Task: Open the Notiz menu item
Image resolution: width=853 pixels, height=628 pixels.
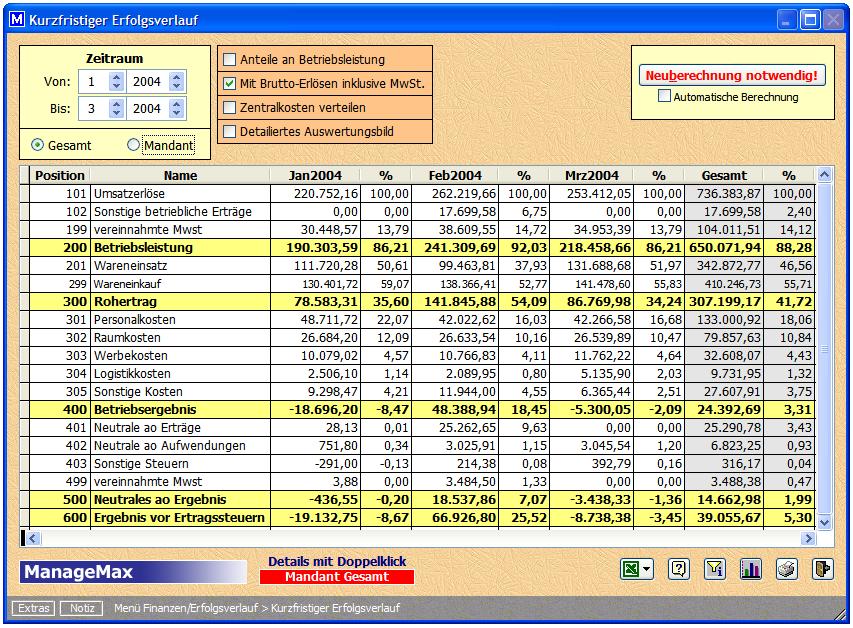Action: (x=81, y=608)
